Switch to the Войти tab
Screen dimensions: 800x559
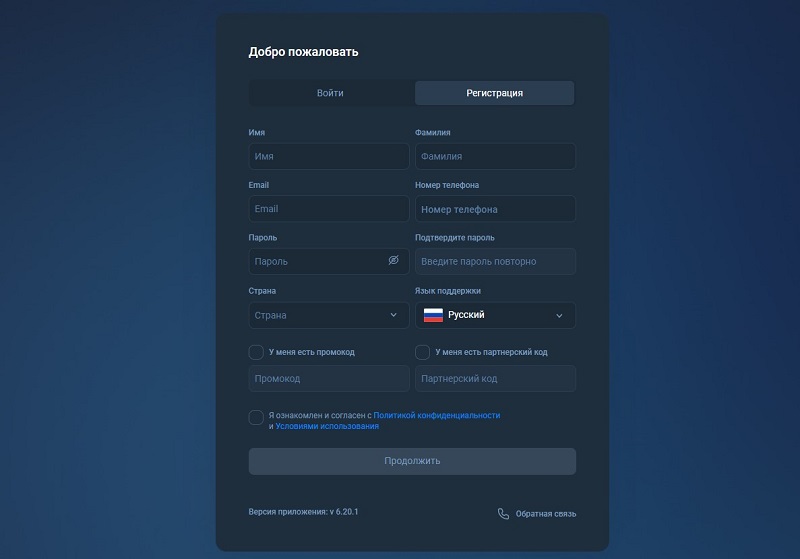click(330, 93)
